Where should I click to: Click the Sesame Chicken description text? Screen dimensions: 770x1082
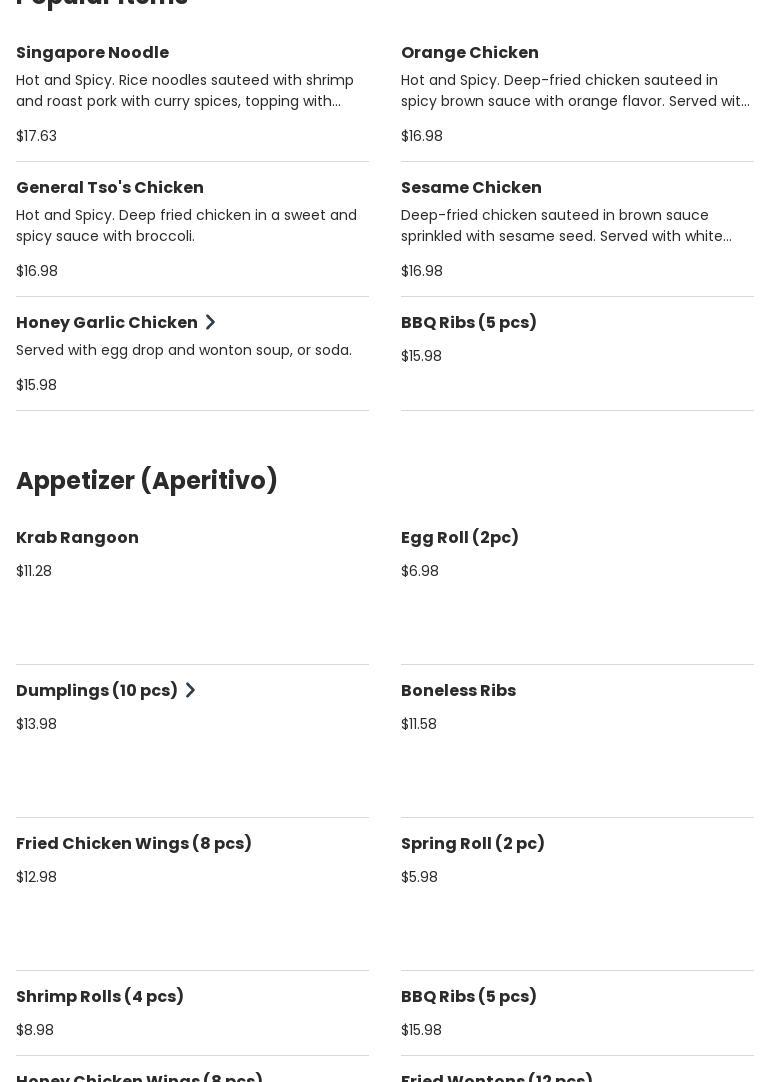tap(566, 225)
